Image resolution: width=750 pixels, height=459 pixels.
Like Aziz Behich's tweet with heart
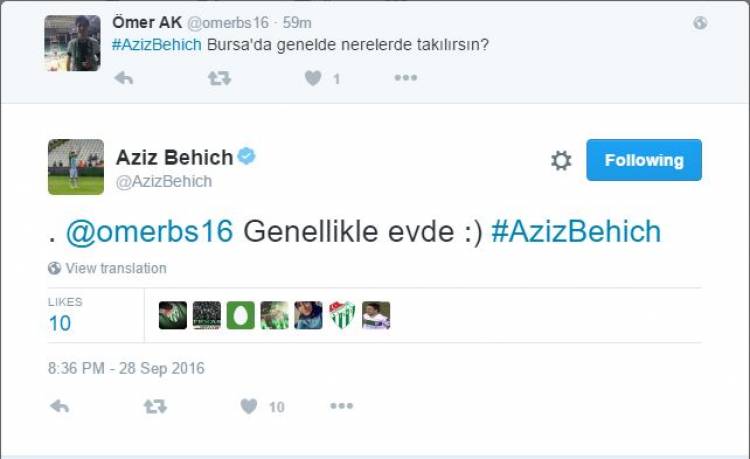(x=249, y=406)
